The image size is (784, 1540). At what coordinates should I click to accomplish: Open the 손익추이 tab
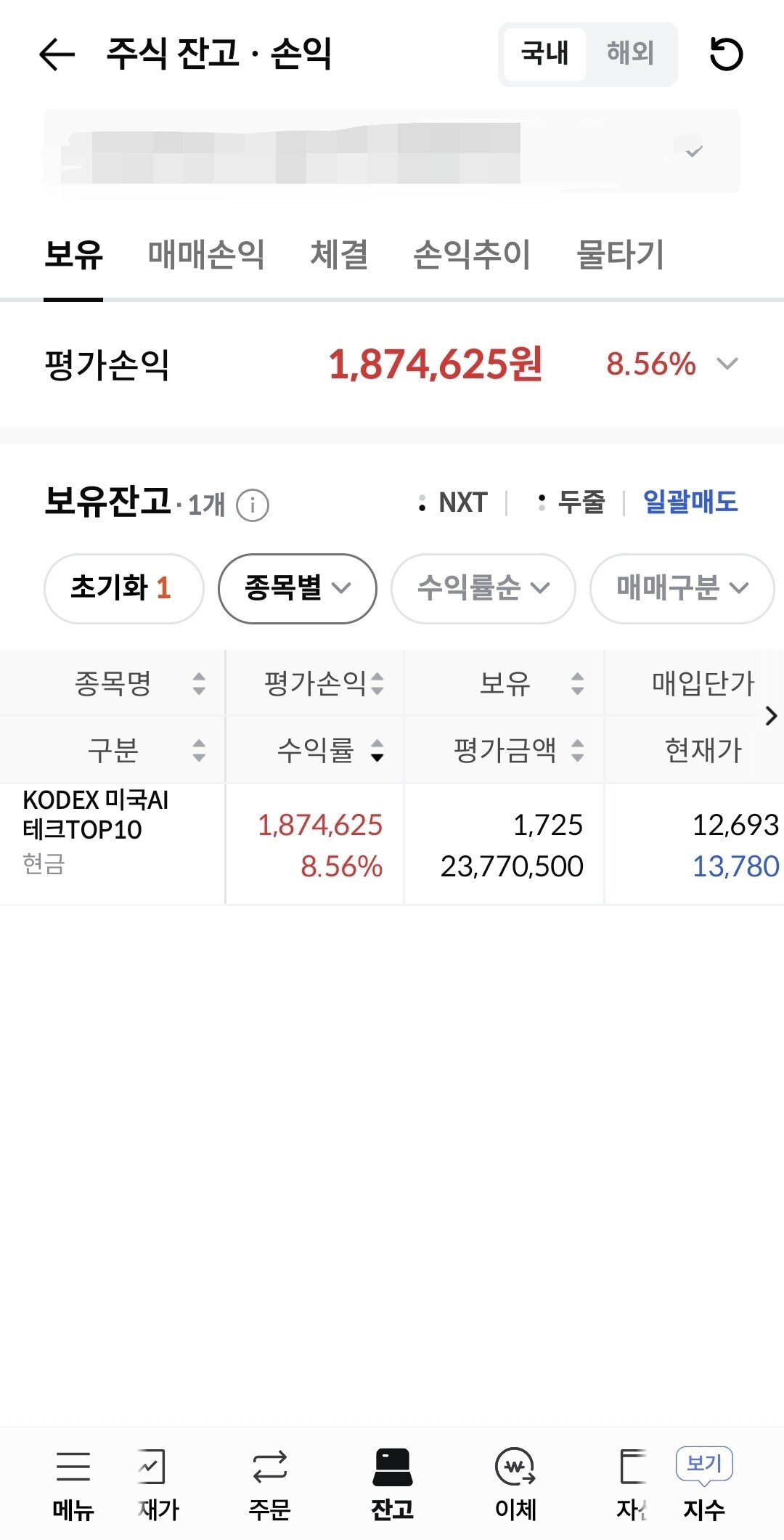click(x=472, y=255)
